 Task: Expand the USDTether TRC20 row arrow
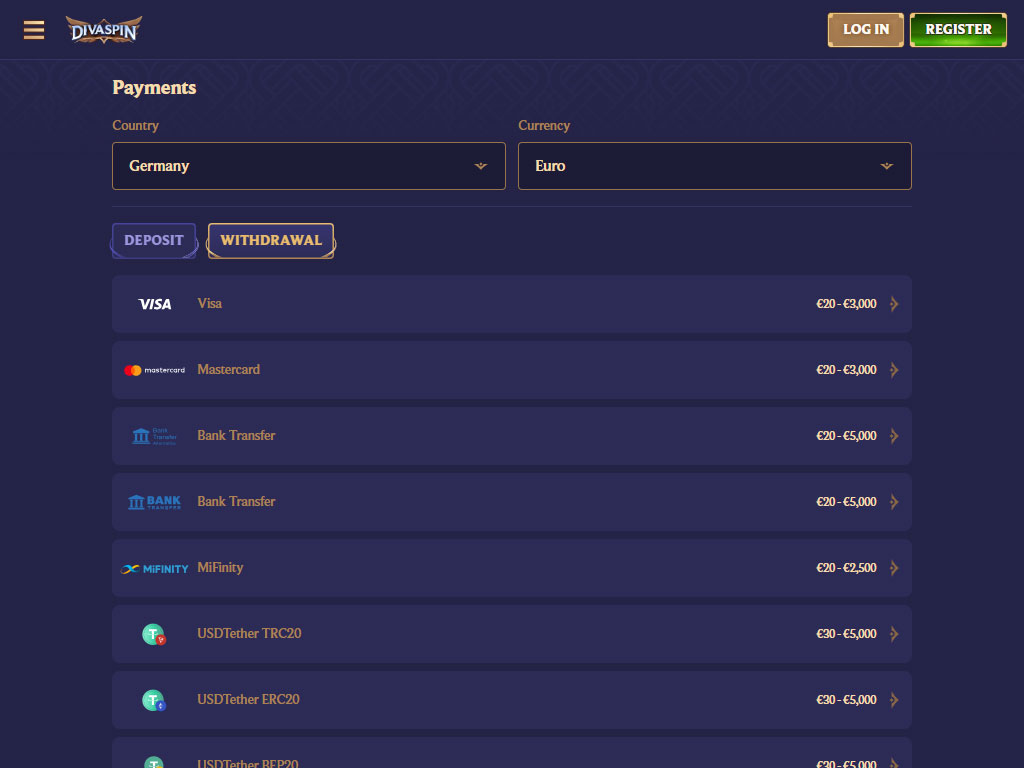894,633
